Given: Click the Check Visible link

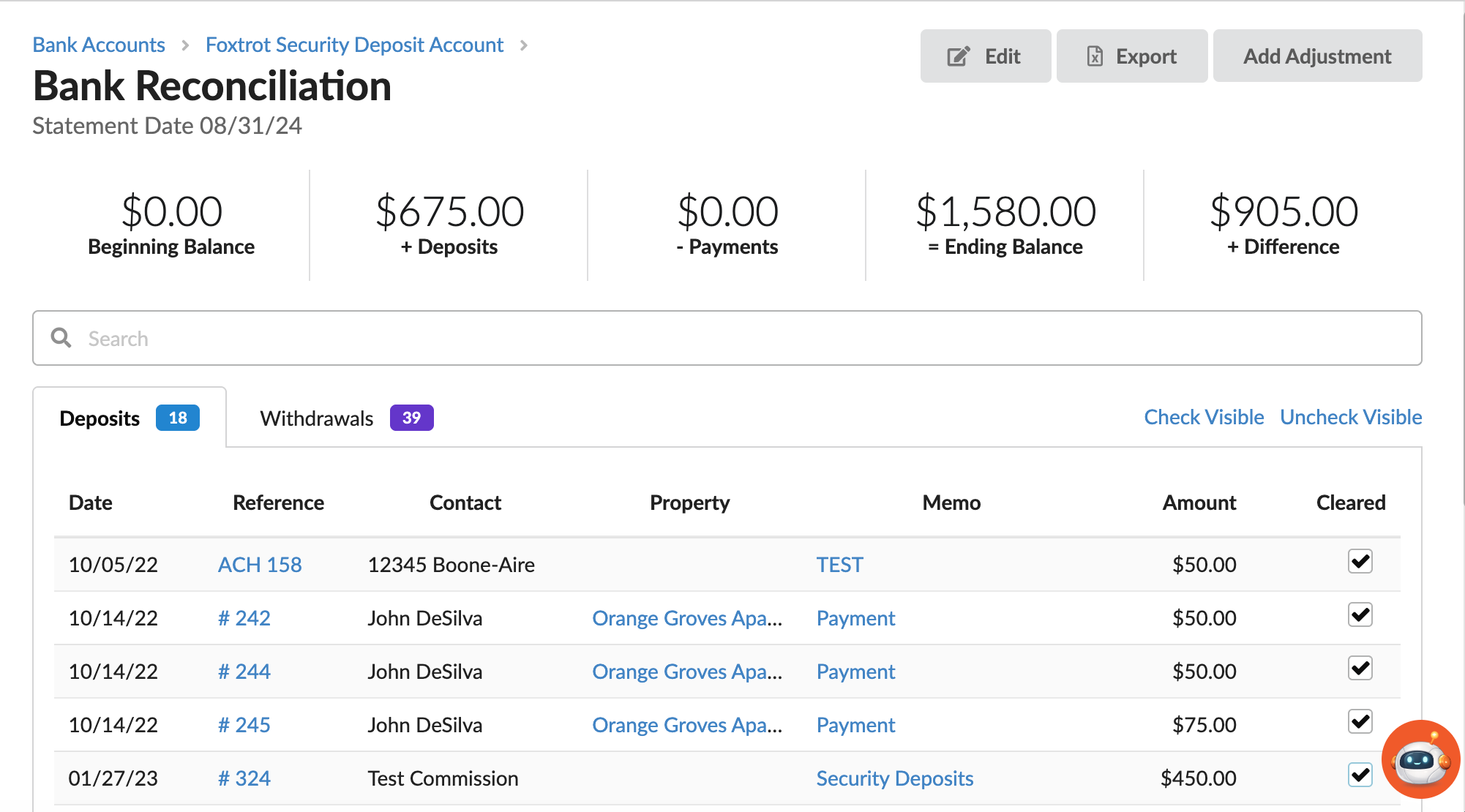Looking at the screenshot, I should coord(1204,417).
